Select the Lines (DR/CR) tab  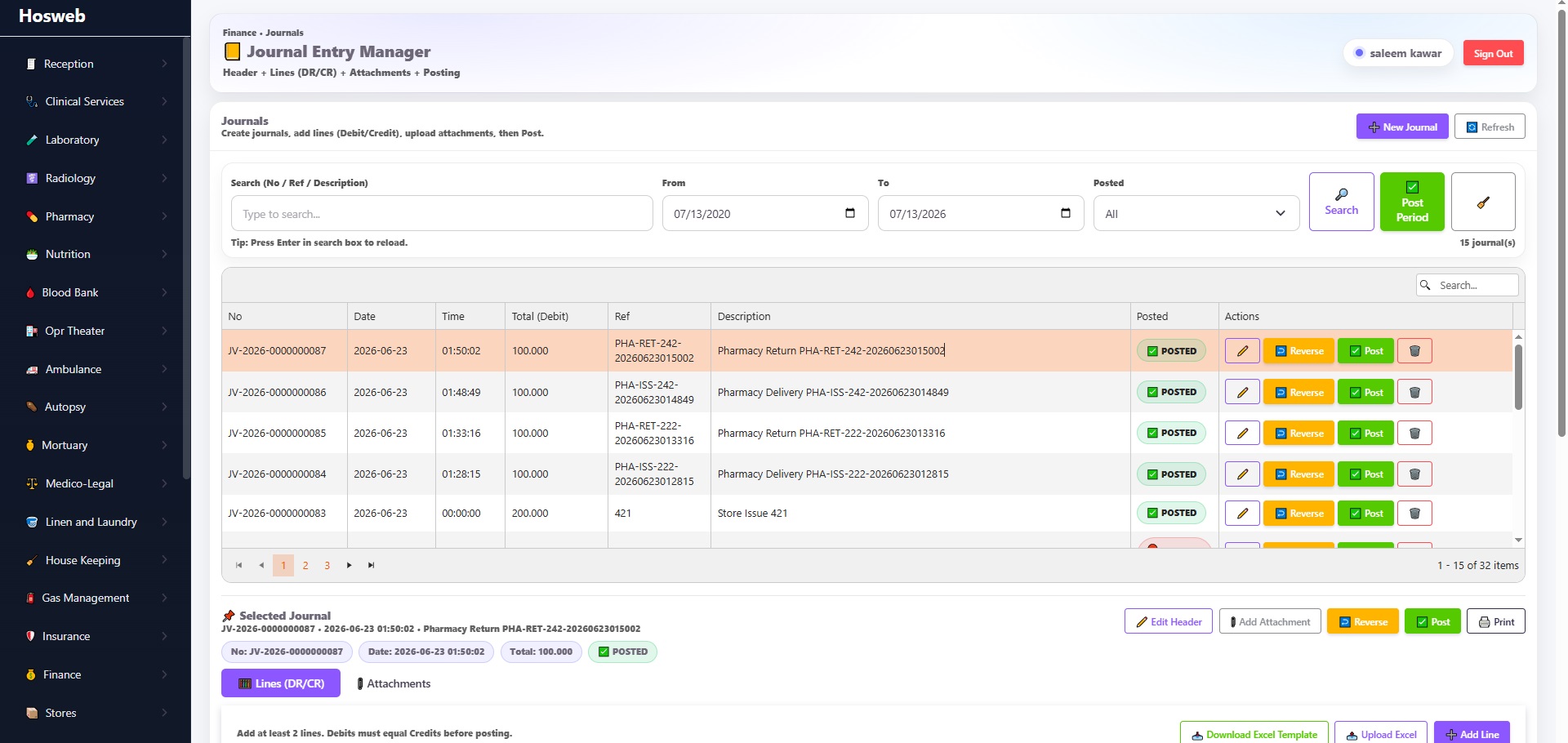click(281, 683)
